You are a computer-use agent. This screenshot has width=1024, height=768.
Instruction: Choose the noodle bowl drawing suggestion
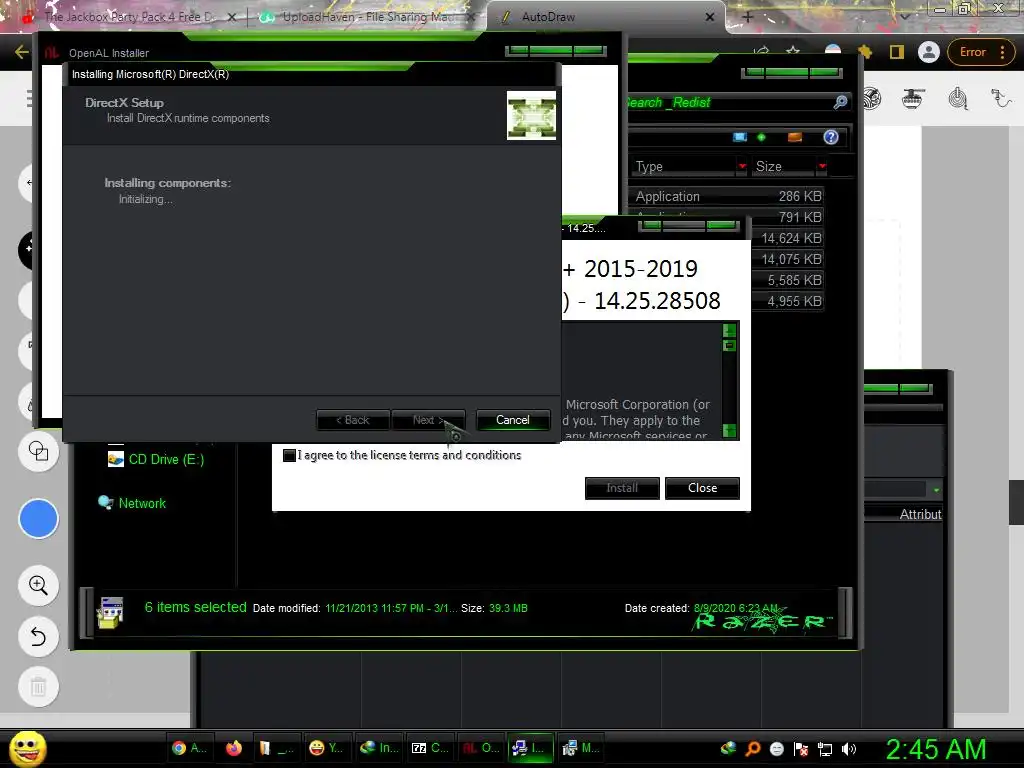(912, 99)
